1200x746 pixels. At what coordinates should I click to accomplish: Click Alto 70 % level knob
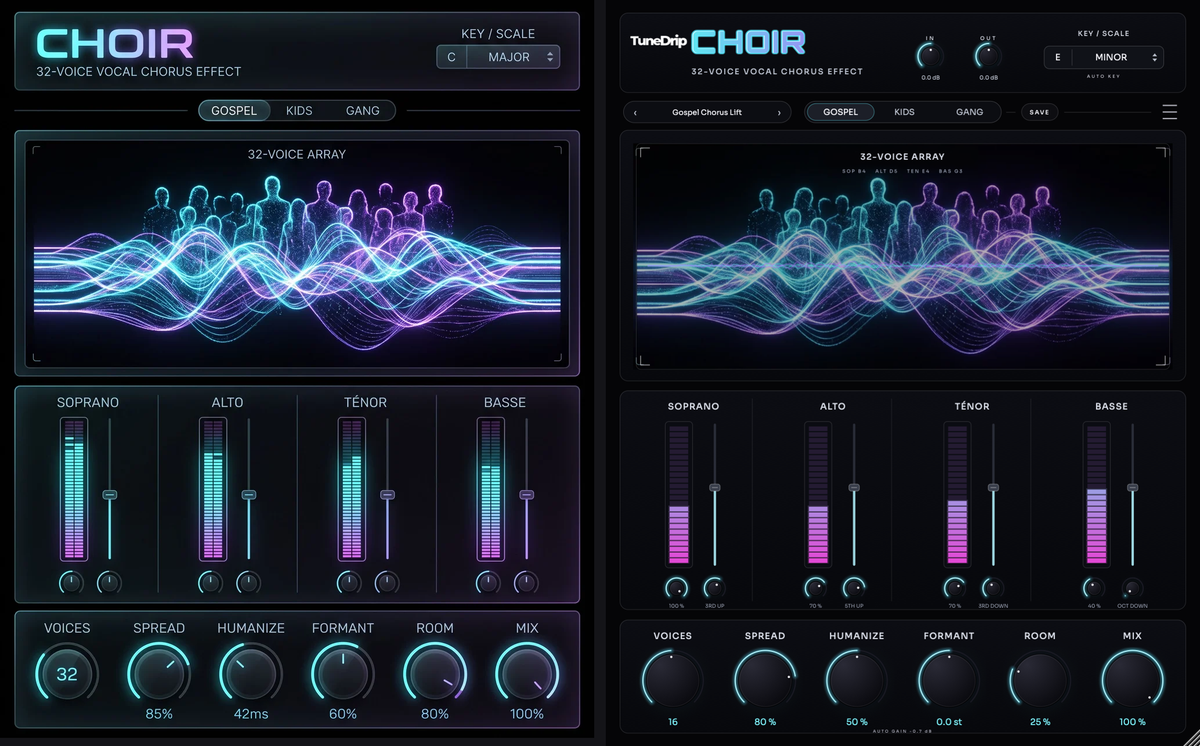[815, 588]
